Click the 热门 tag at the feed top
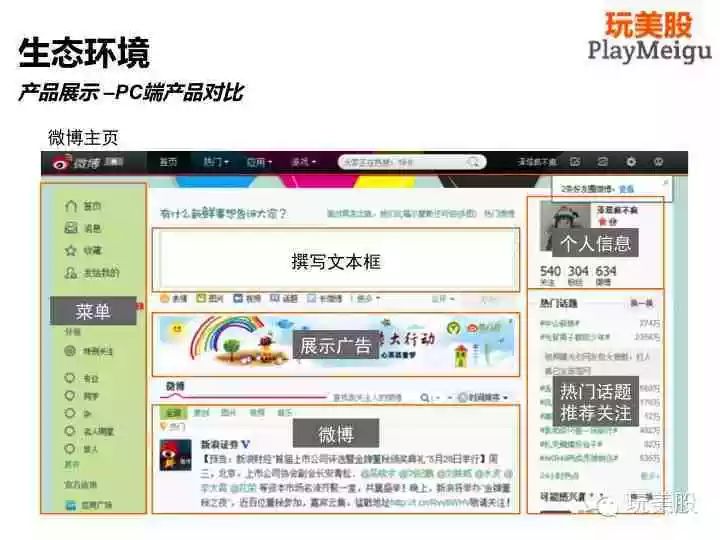Screen dimensions: 720x540 point(173,427)
